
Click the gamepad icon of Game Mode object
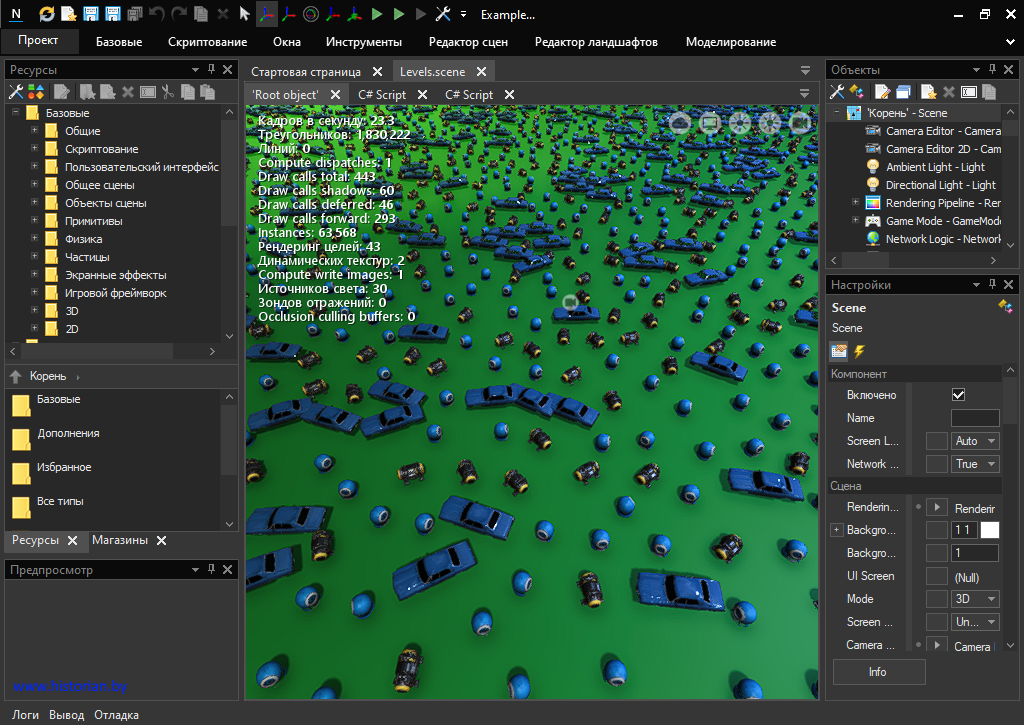873,221
